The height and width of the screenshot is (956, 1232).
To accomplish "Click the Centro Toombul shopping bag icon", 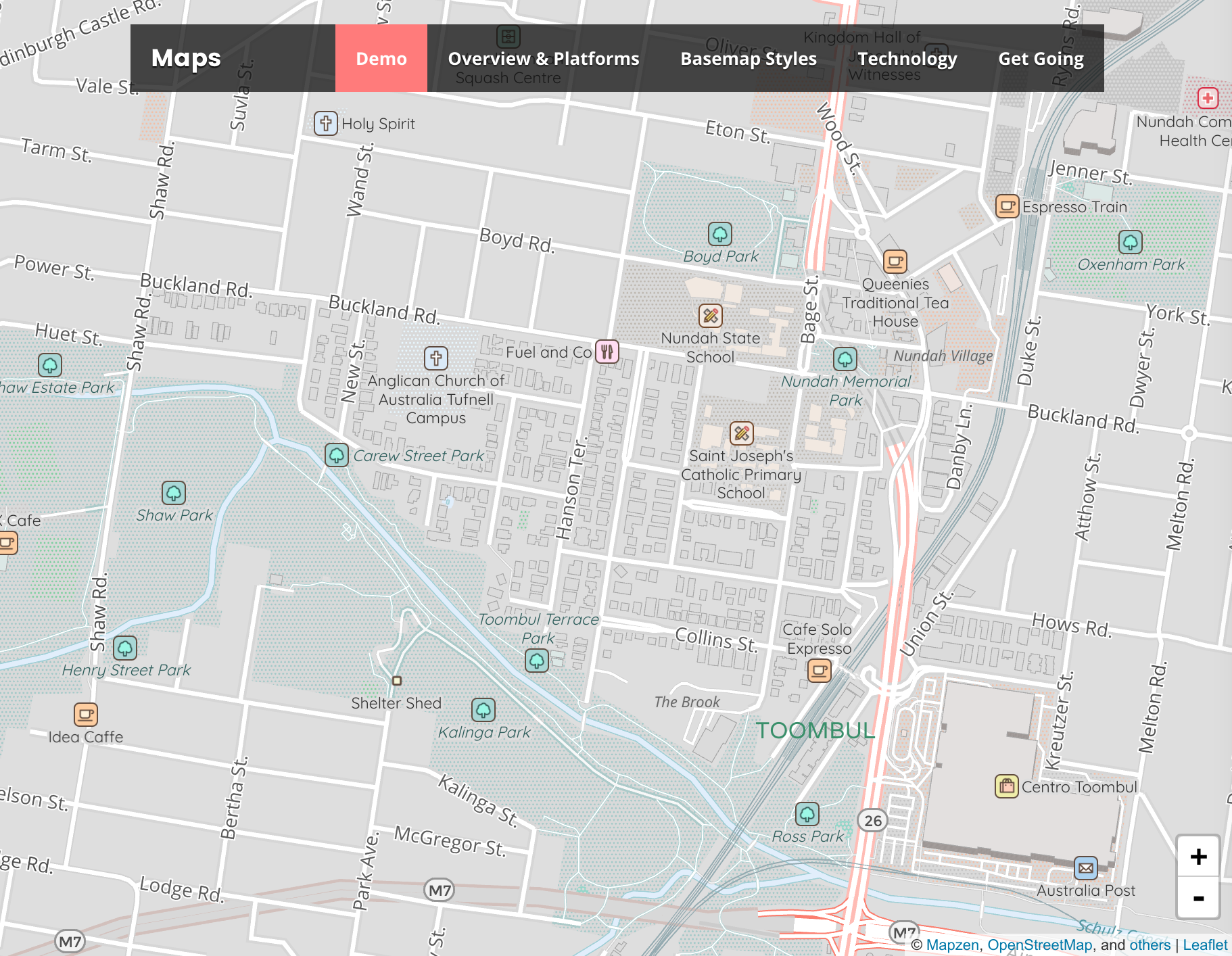I will pos(1005,786).
